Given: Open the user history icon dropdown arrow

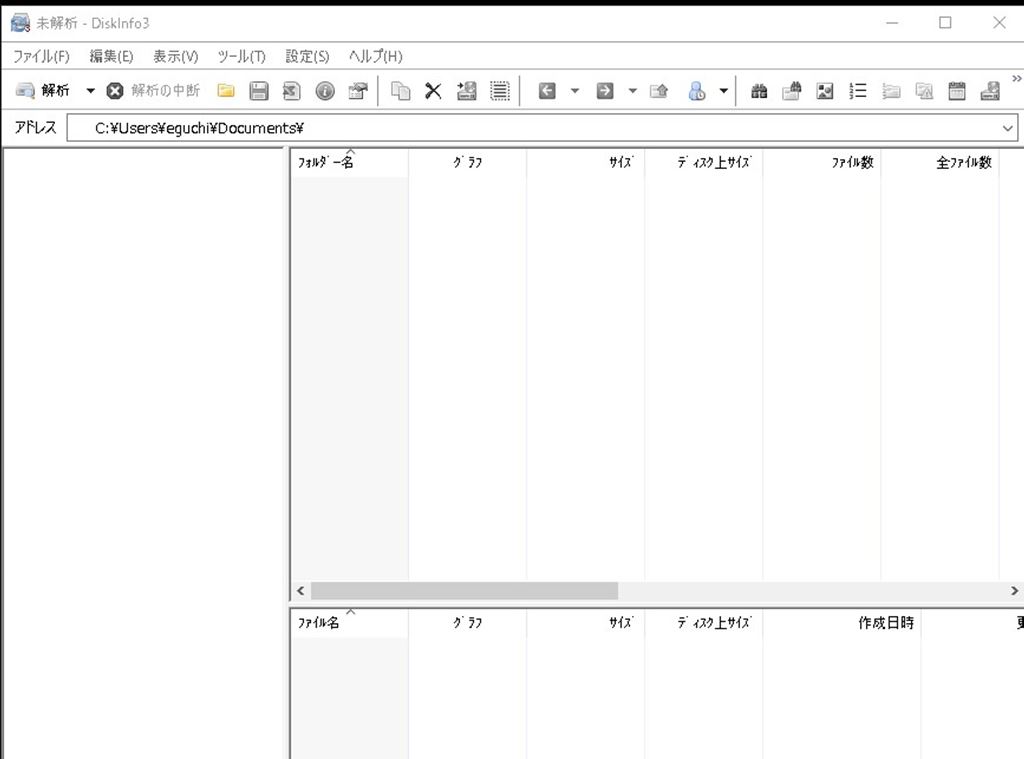Looking at the screenshot, I should coord(723,91).
